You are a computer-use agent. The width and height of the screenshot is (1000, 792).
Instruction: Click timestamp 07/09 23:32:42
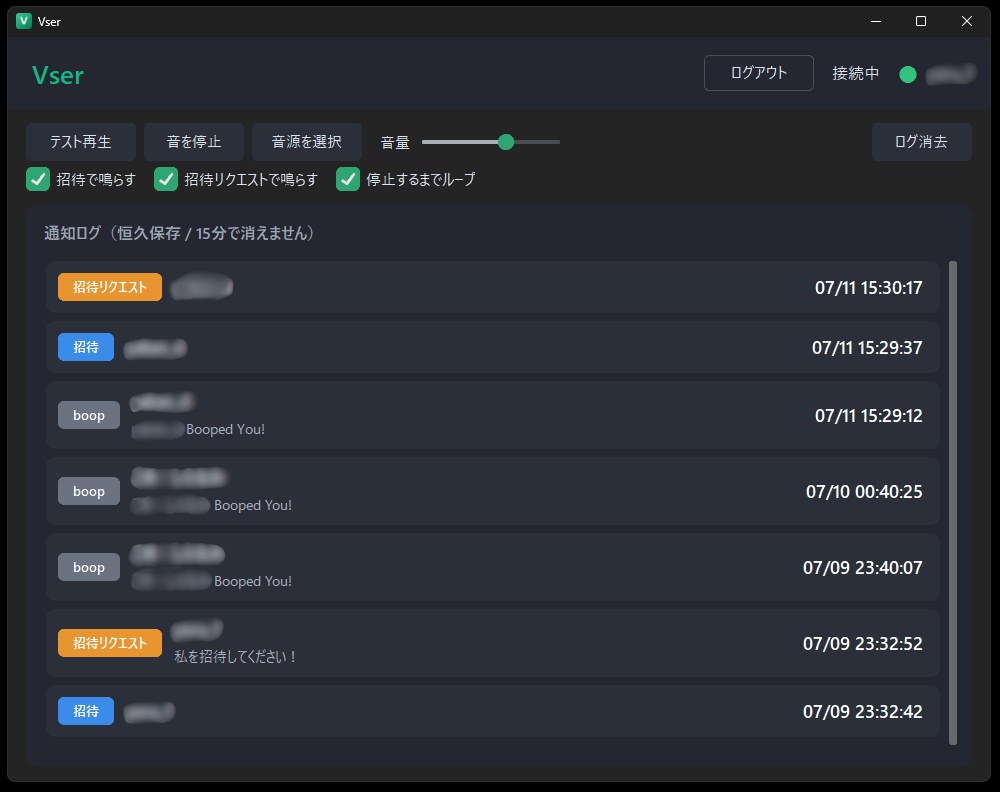(x=862, y=712)
